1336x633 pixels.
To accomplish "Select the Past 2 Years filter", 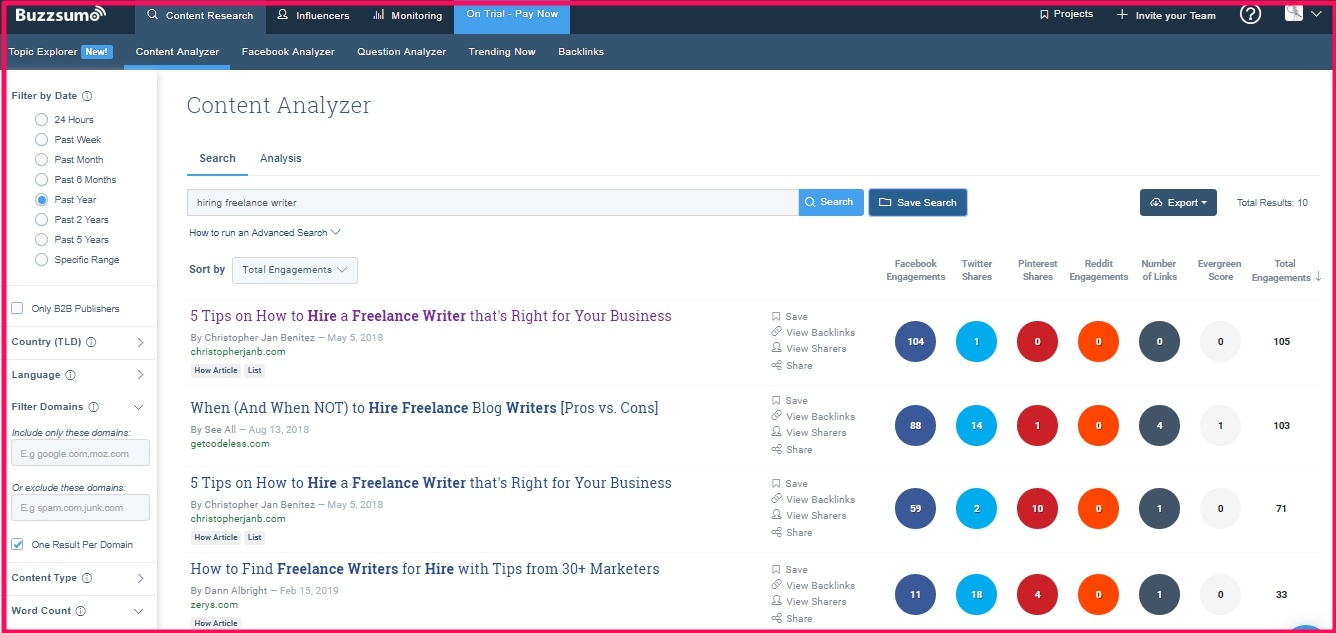I will pos(41,220).
